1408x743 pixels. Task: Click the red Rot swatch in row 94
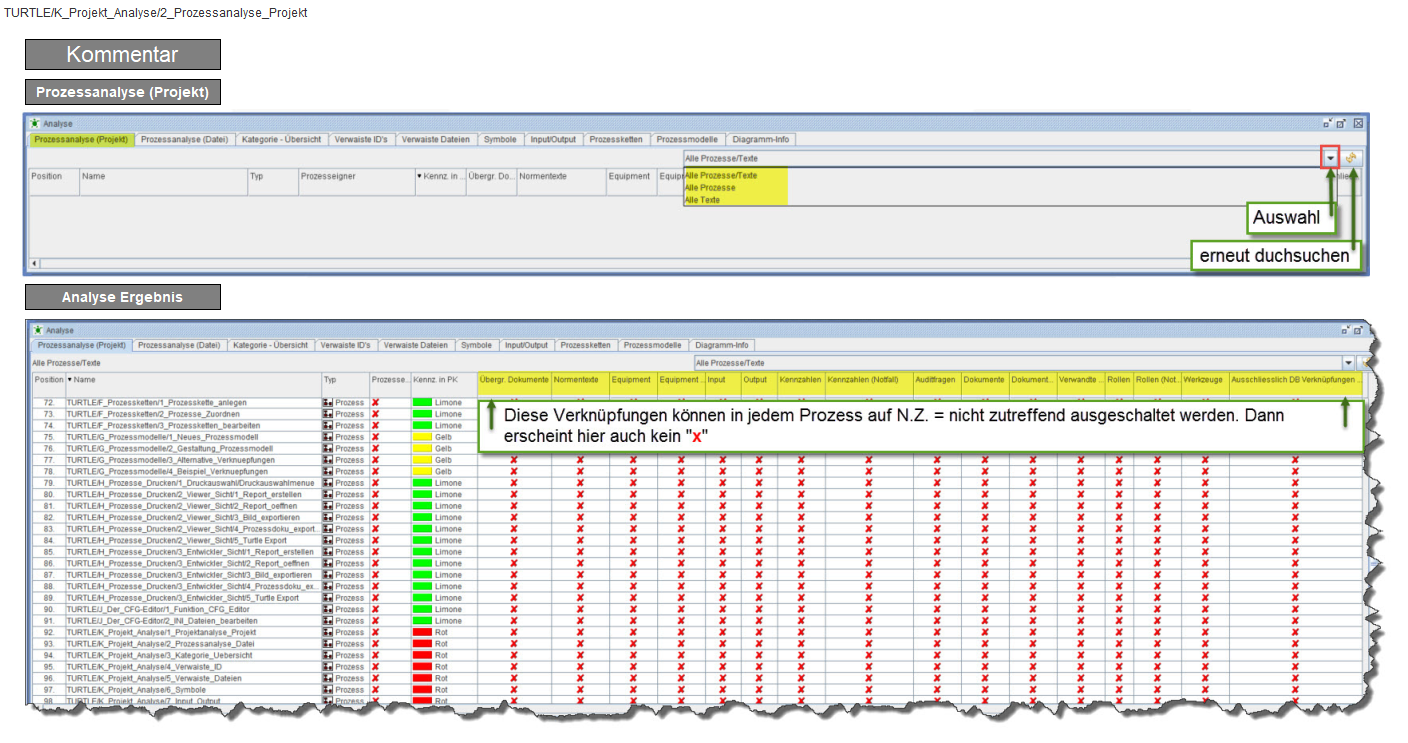pyautogui.click(x=423, y=655)
